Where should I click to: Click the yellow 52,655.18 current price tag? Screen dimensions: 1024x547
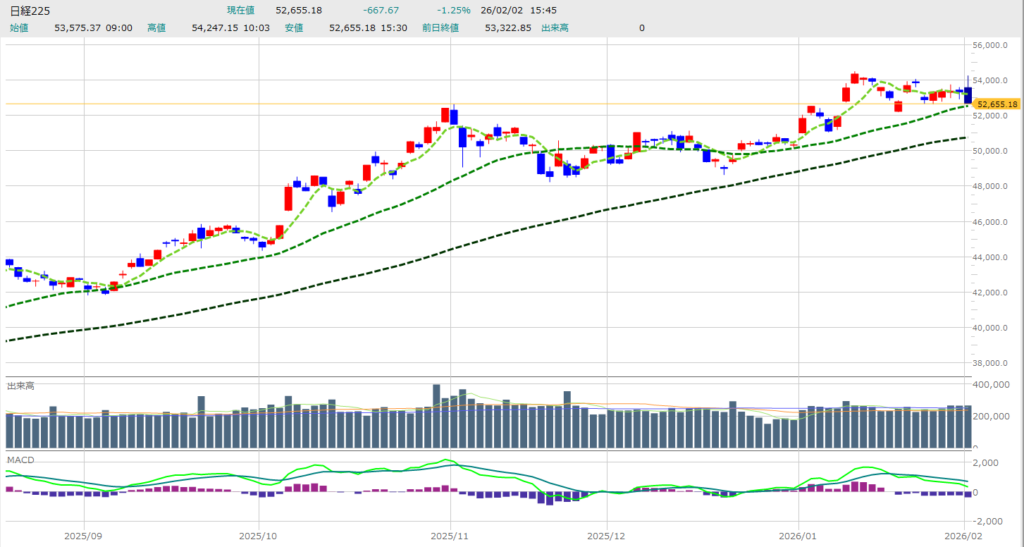996,104
